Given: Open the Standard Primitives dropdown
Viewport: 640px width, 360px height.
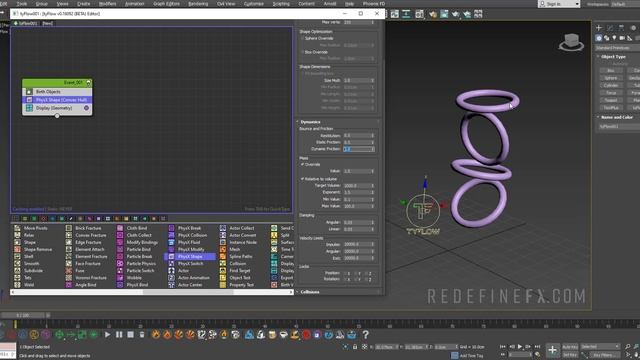Looking at the screenshot, I should pyautogui.click(x=617, y=48).
